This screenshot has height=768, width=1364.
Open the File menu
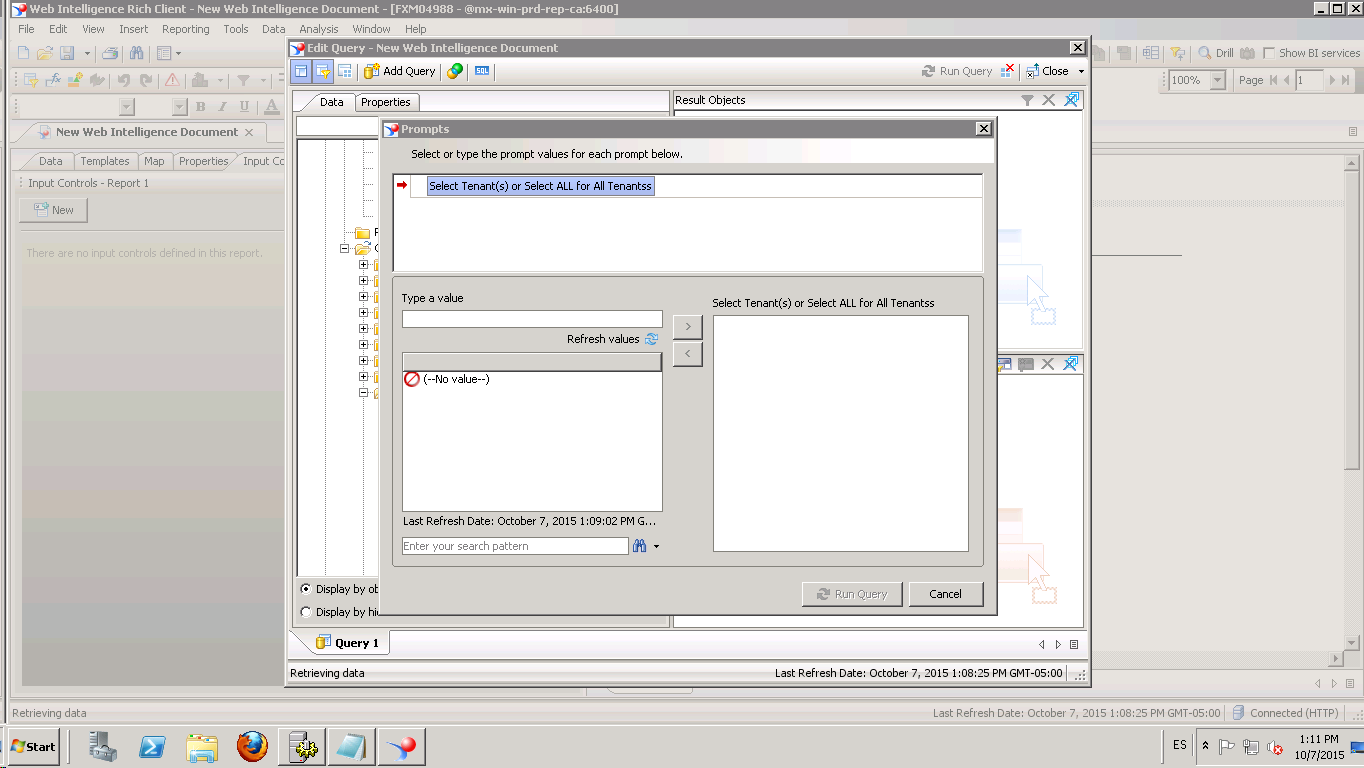[x=26, y=29]
